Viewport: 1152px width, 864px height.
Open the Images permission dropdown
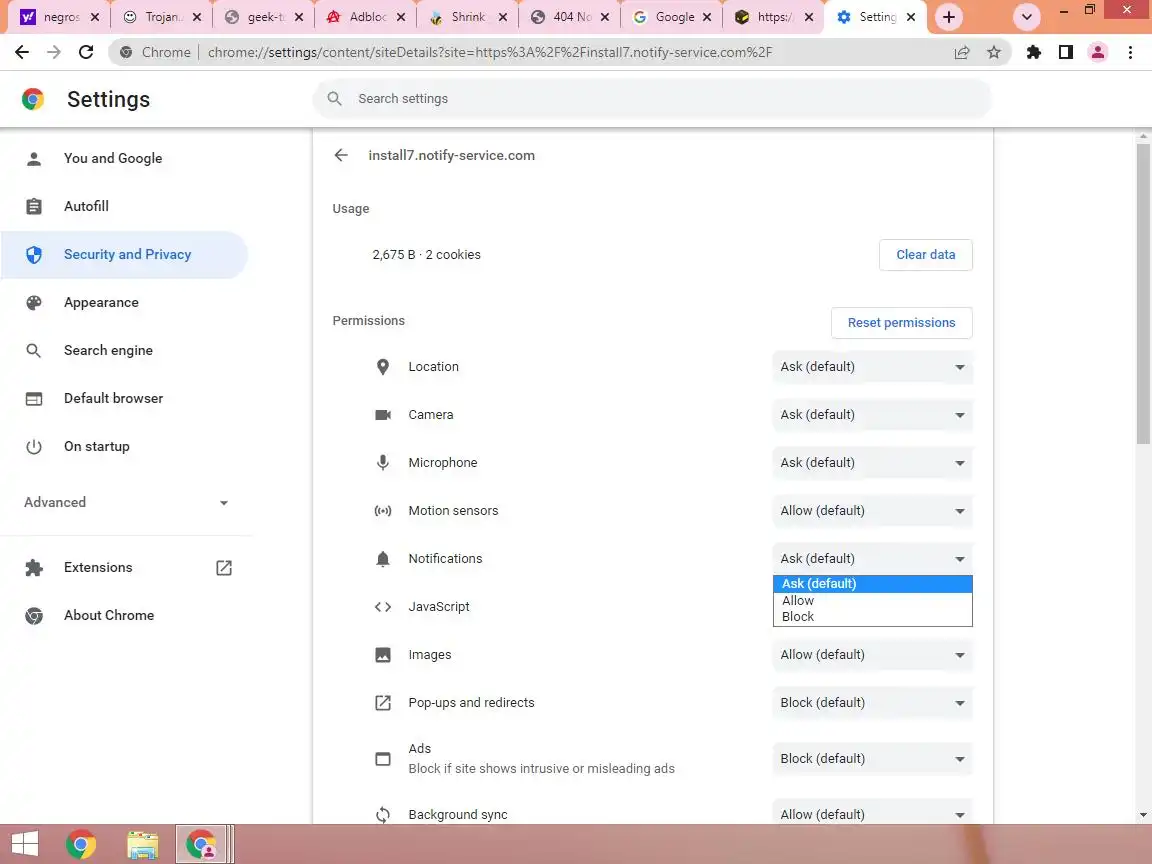click(x=873, y=655)
